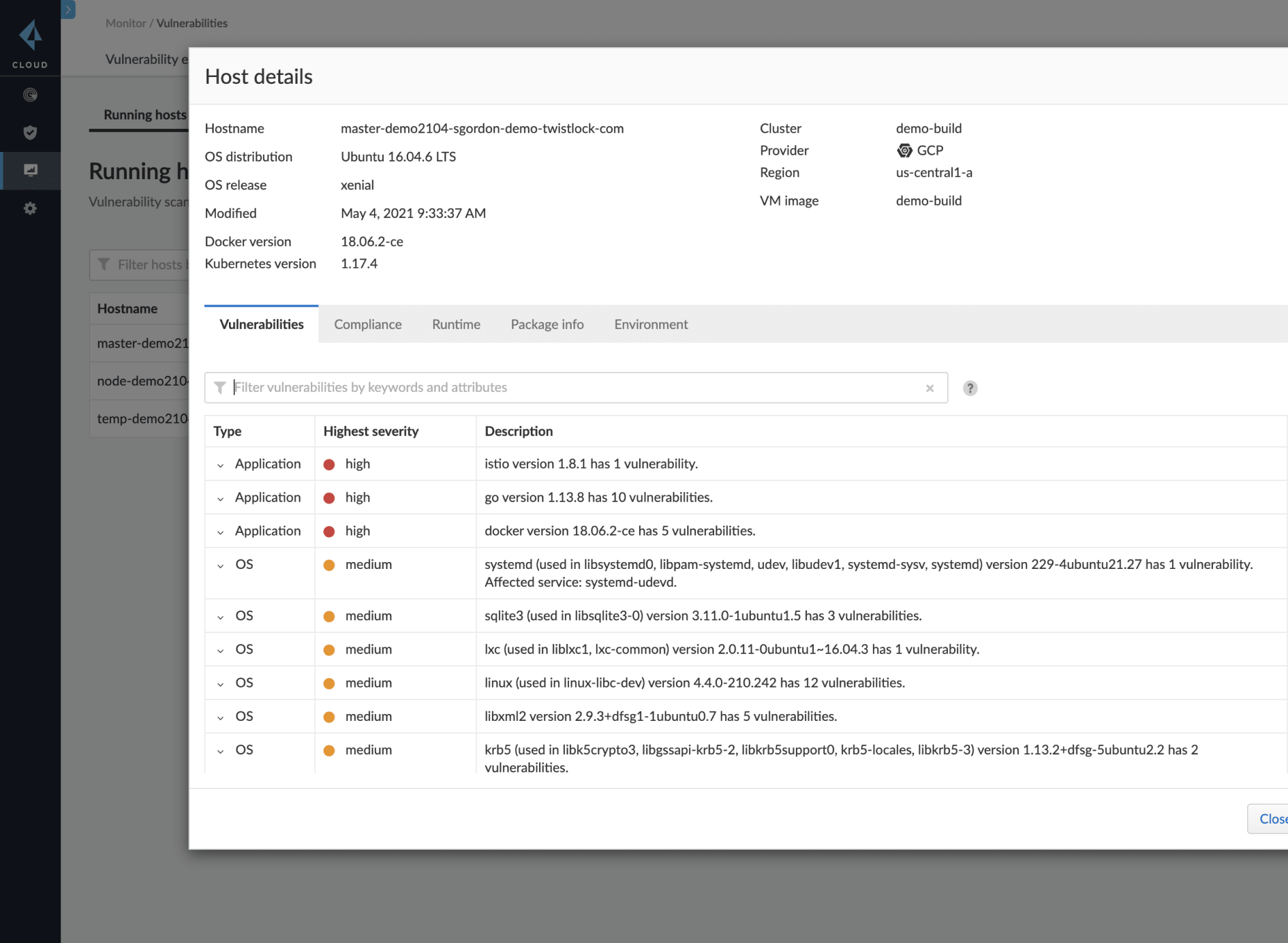Open the Monitor section in sidebar
This screenshot has height=943, width=1288.
pos(30,170)
